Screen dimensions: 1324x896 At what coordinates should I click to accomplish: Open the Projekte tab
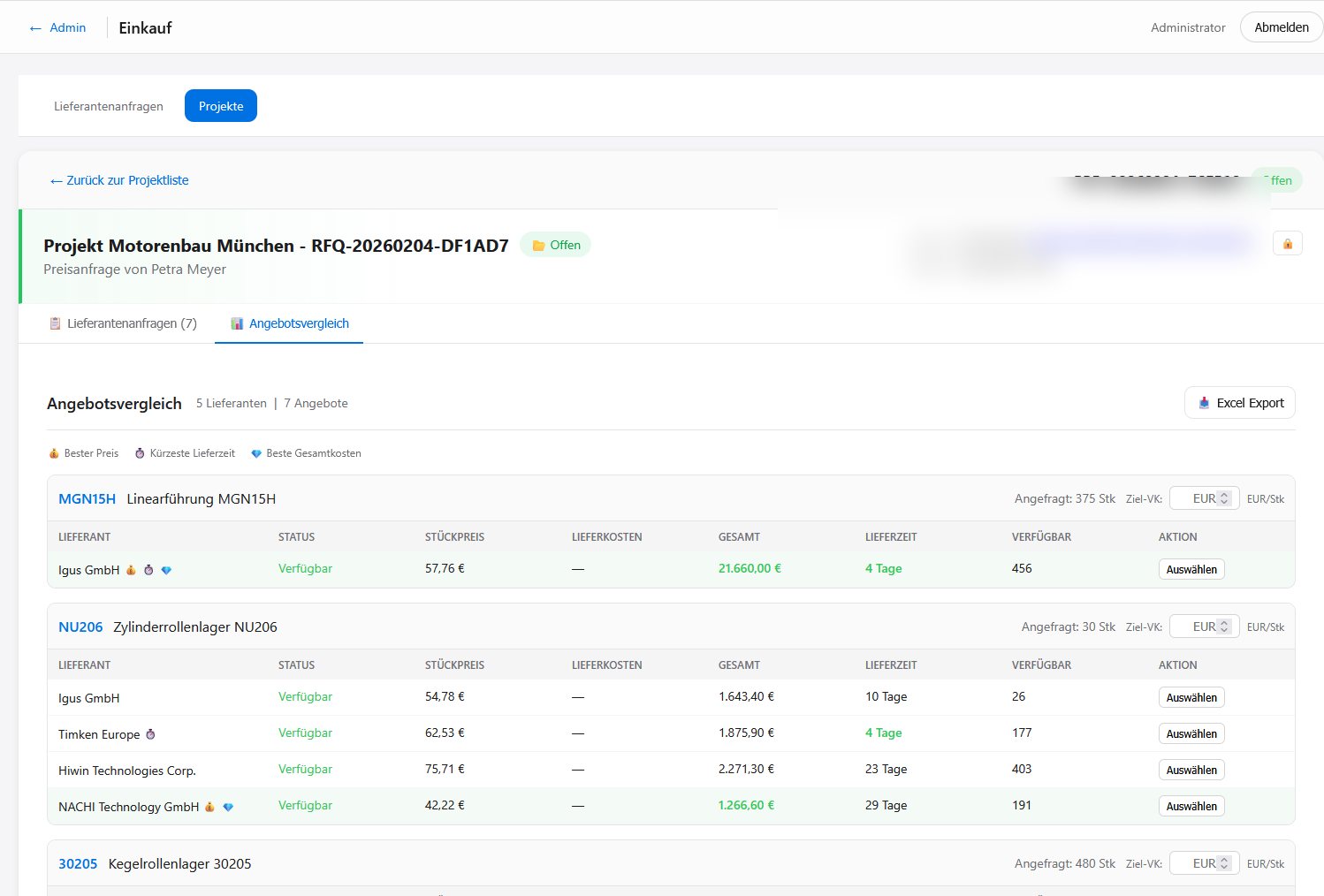(221, 106)
